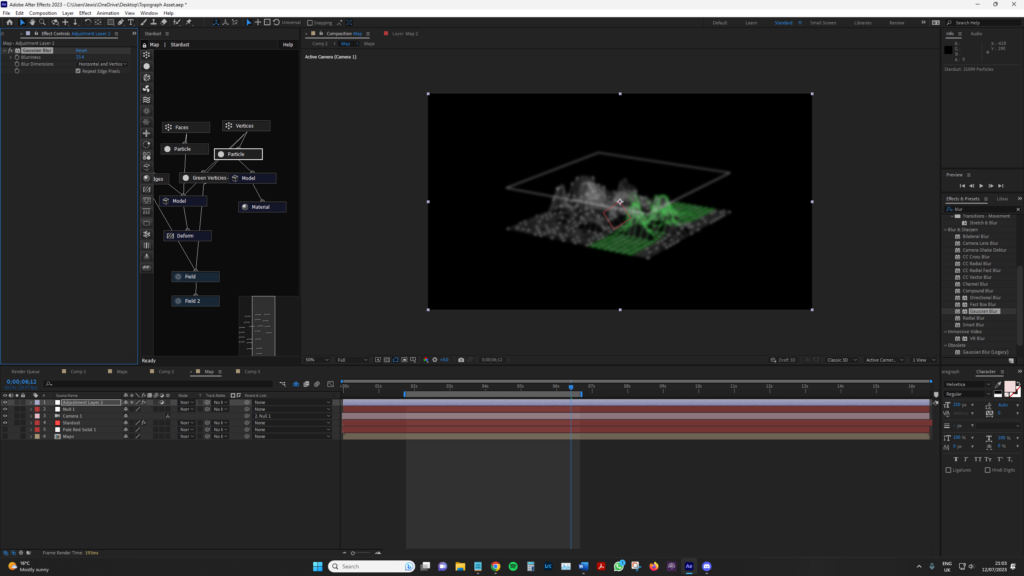
Task: Open the viewer resolution dropdown showing Full
Action: pyautogui.click(x=353, y=360)
